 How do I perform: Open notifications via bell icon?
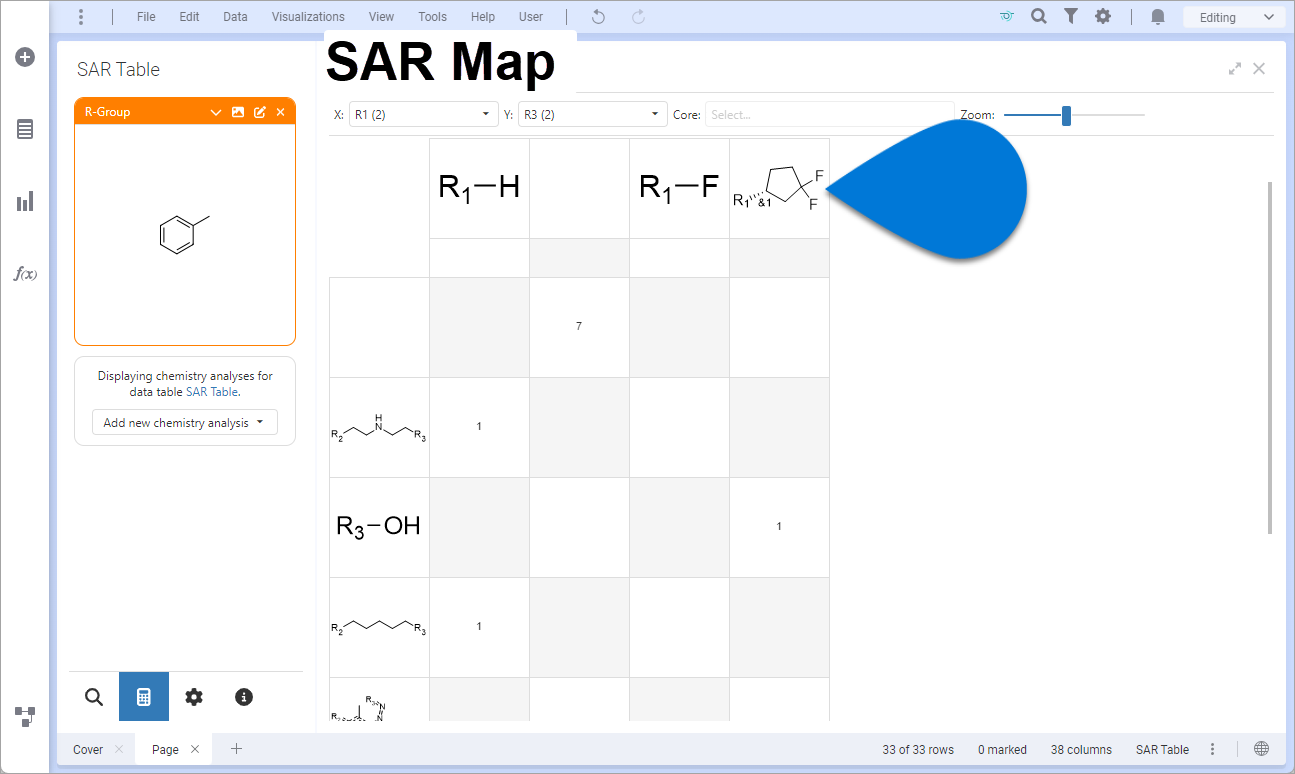(1157, 17)
